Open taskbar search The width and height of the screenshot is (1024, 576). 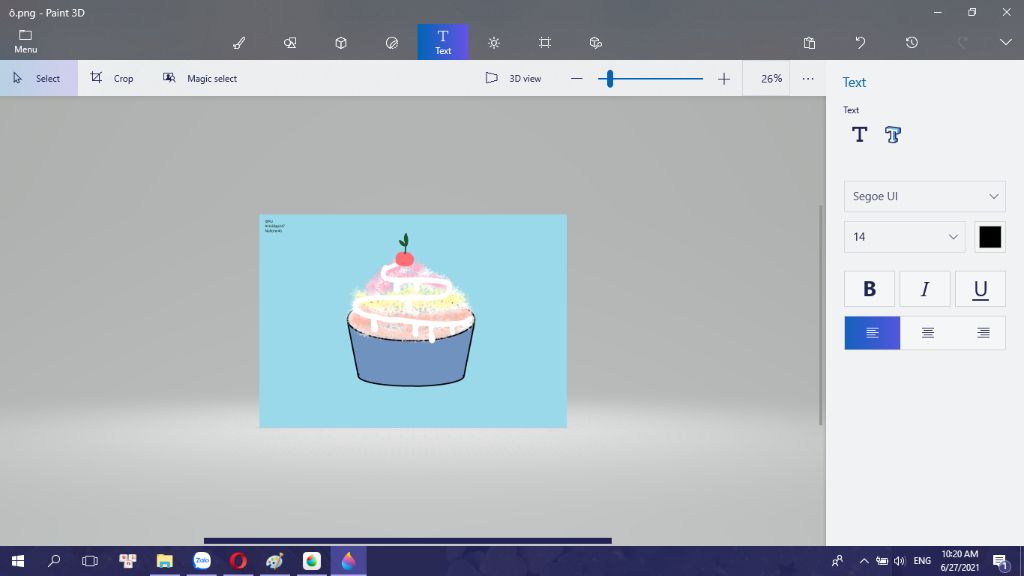coord(54,561)
